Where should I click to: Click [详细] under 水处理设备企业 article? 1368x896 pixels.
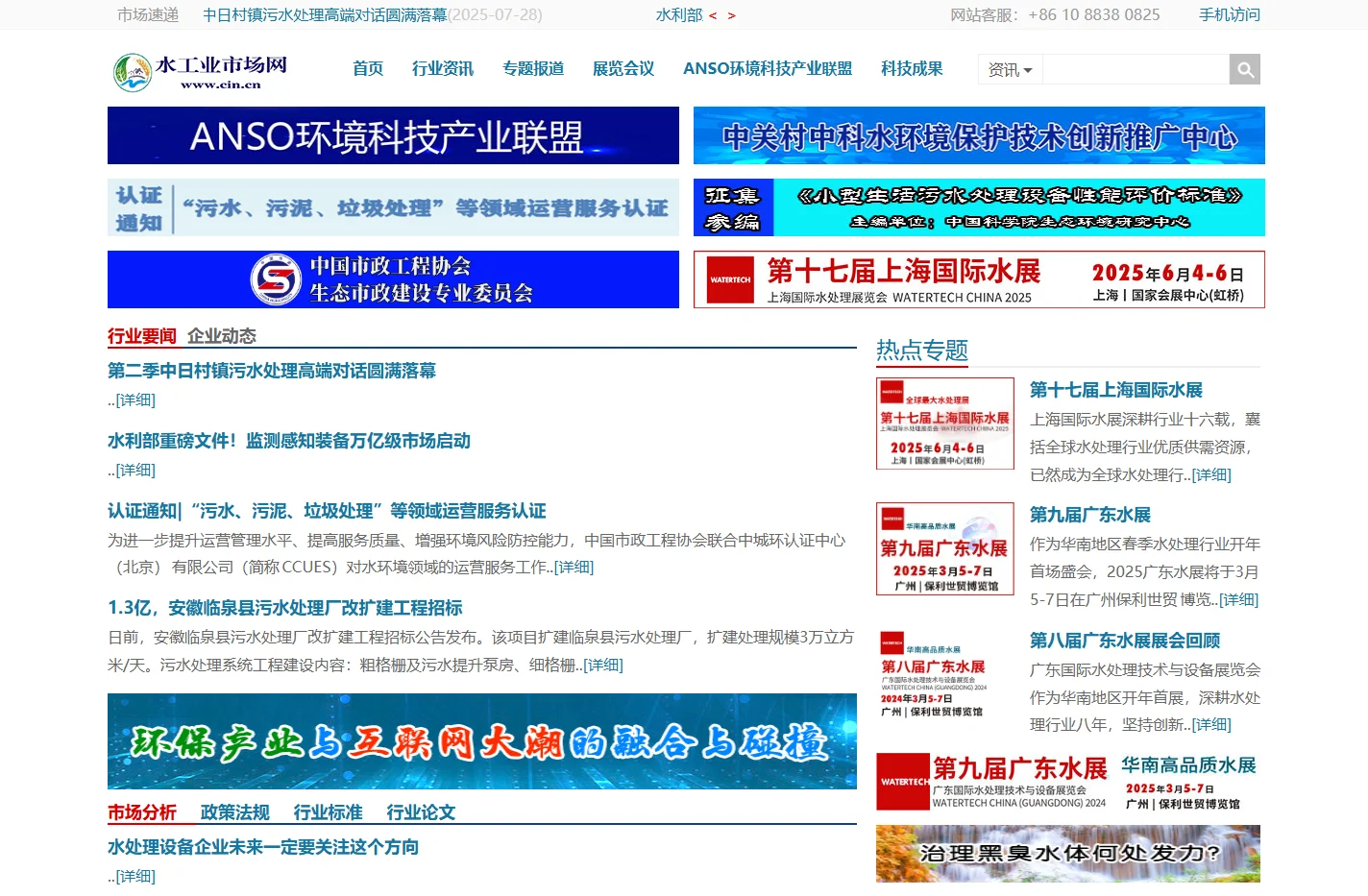click(x=135, y=877)
